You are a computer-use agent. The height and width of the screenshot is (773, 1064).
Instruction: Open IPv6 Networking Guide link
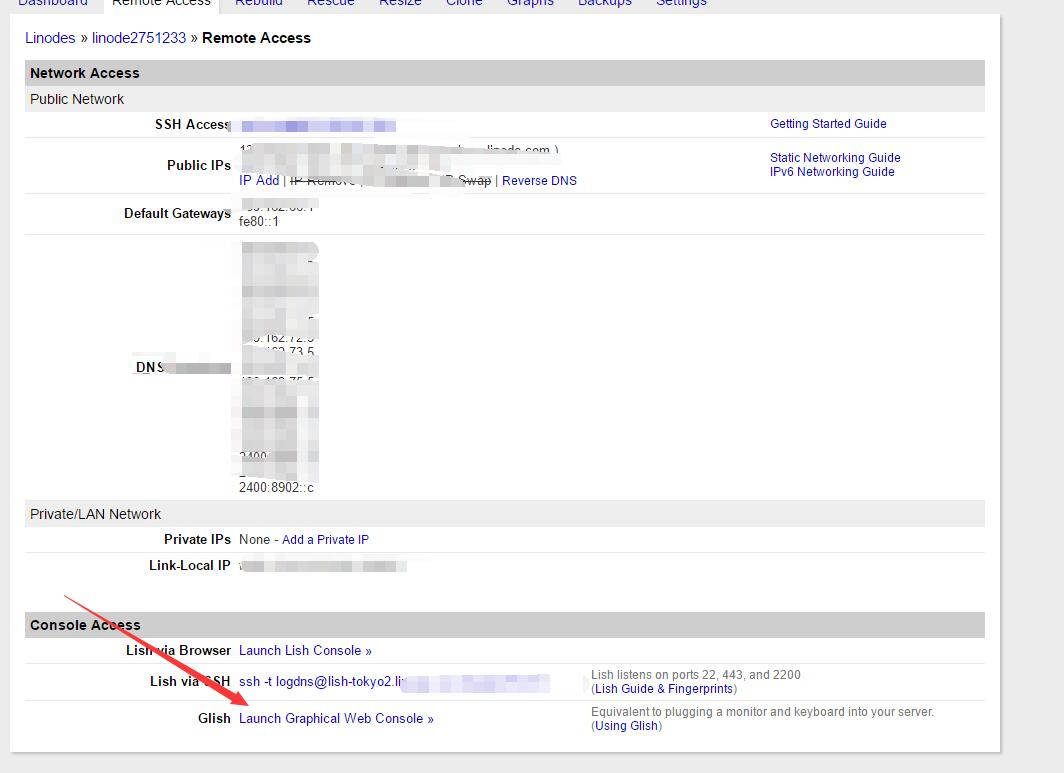(x=832, y=172)
